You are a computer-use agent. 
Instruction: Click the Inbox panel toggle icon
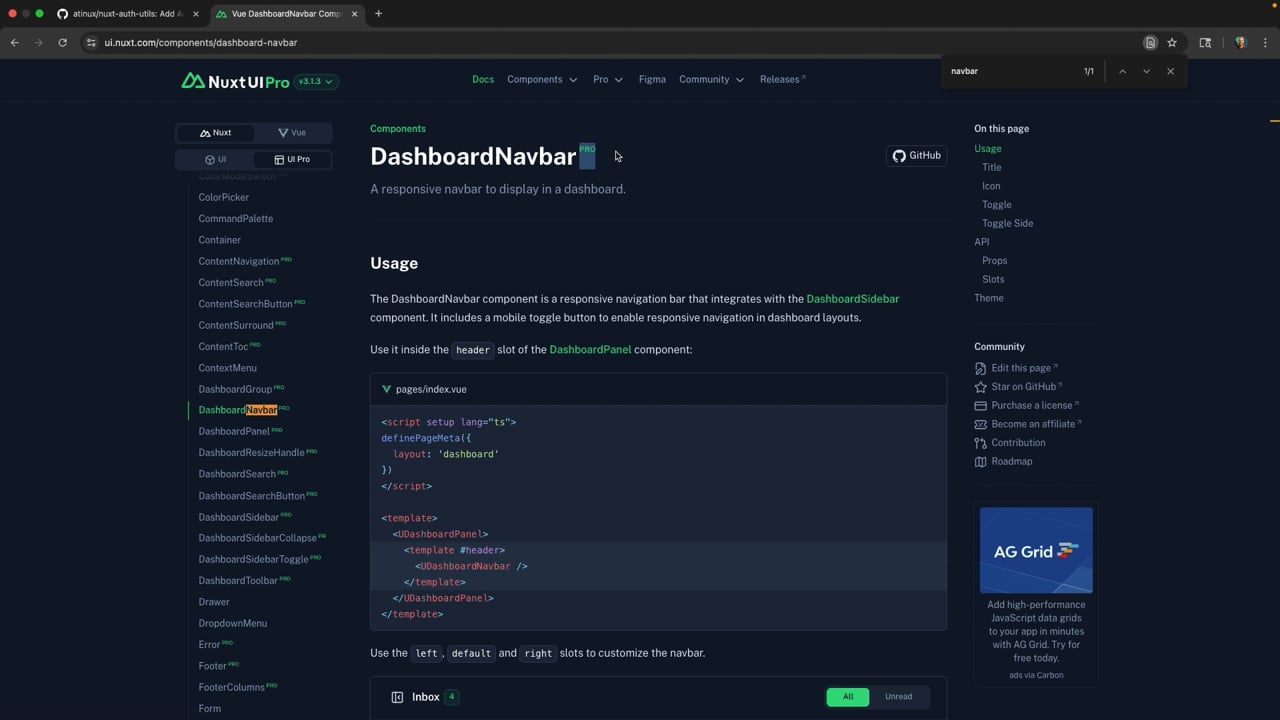tap(397, 697)
